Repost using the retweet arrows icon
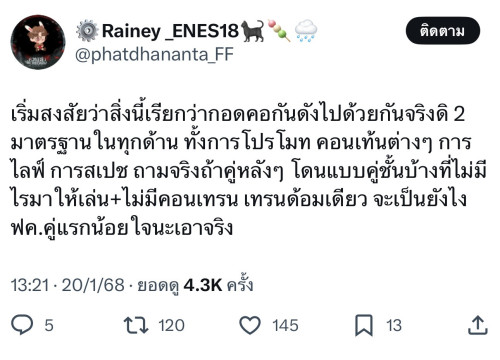 [x=136, y=325]
